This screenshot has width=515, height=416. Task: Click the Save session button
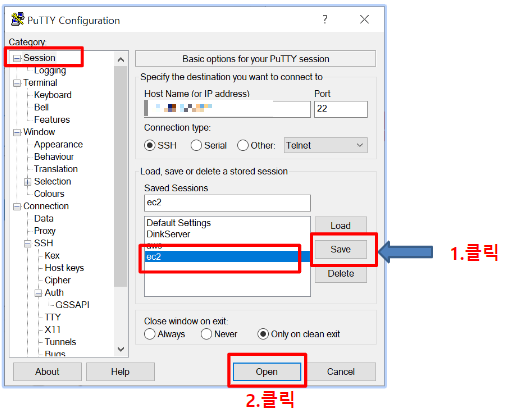point(341,249)
